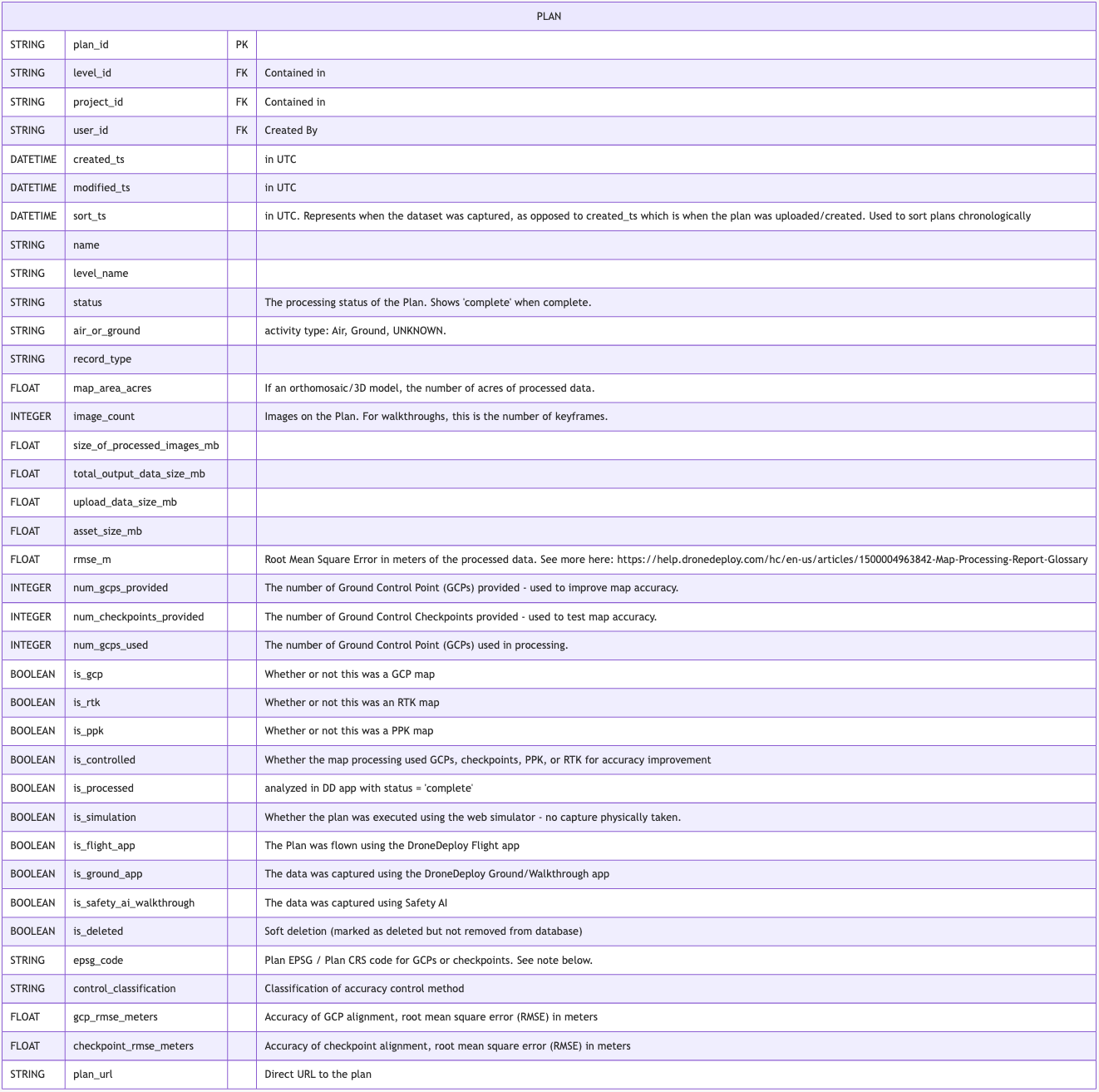Screen dimensions: 1099x1092
Task: Click the image_count description text
Action: tap(436, 417)
